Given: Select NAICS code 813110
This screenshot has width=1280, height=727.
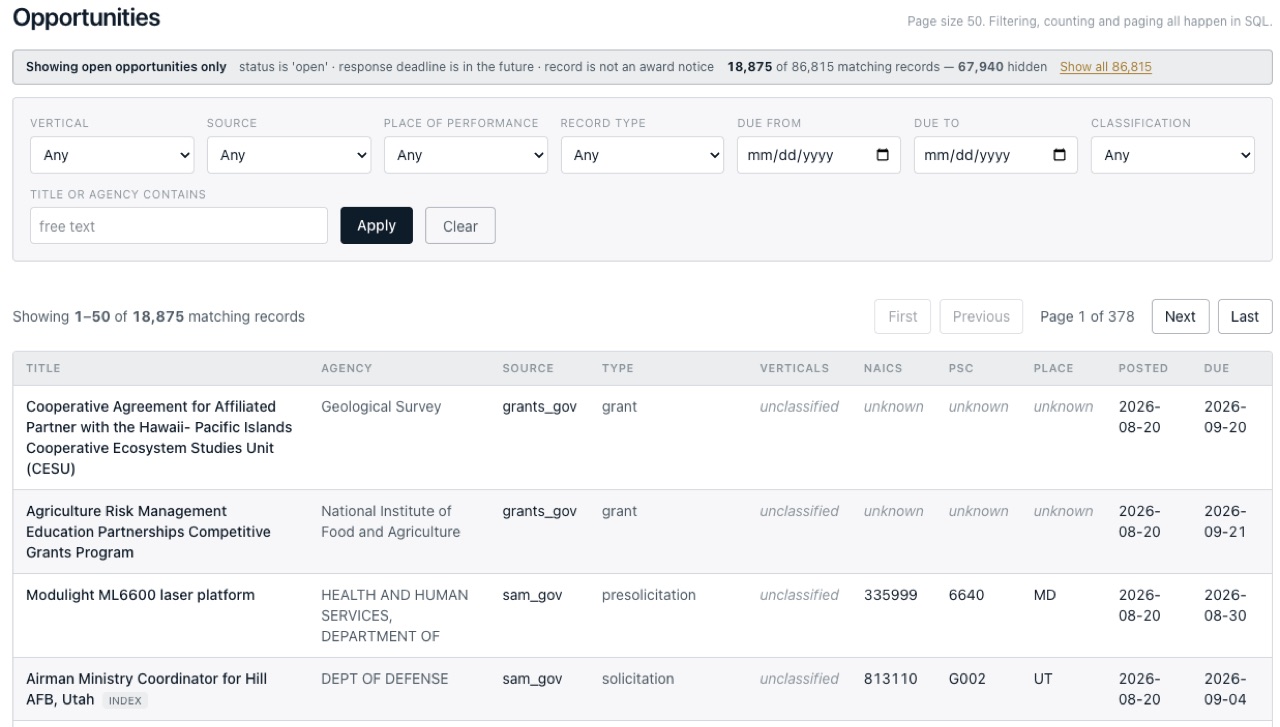Looking at the screenshot, I should click(x=891, y=679).
